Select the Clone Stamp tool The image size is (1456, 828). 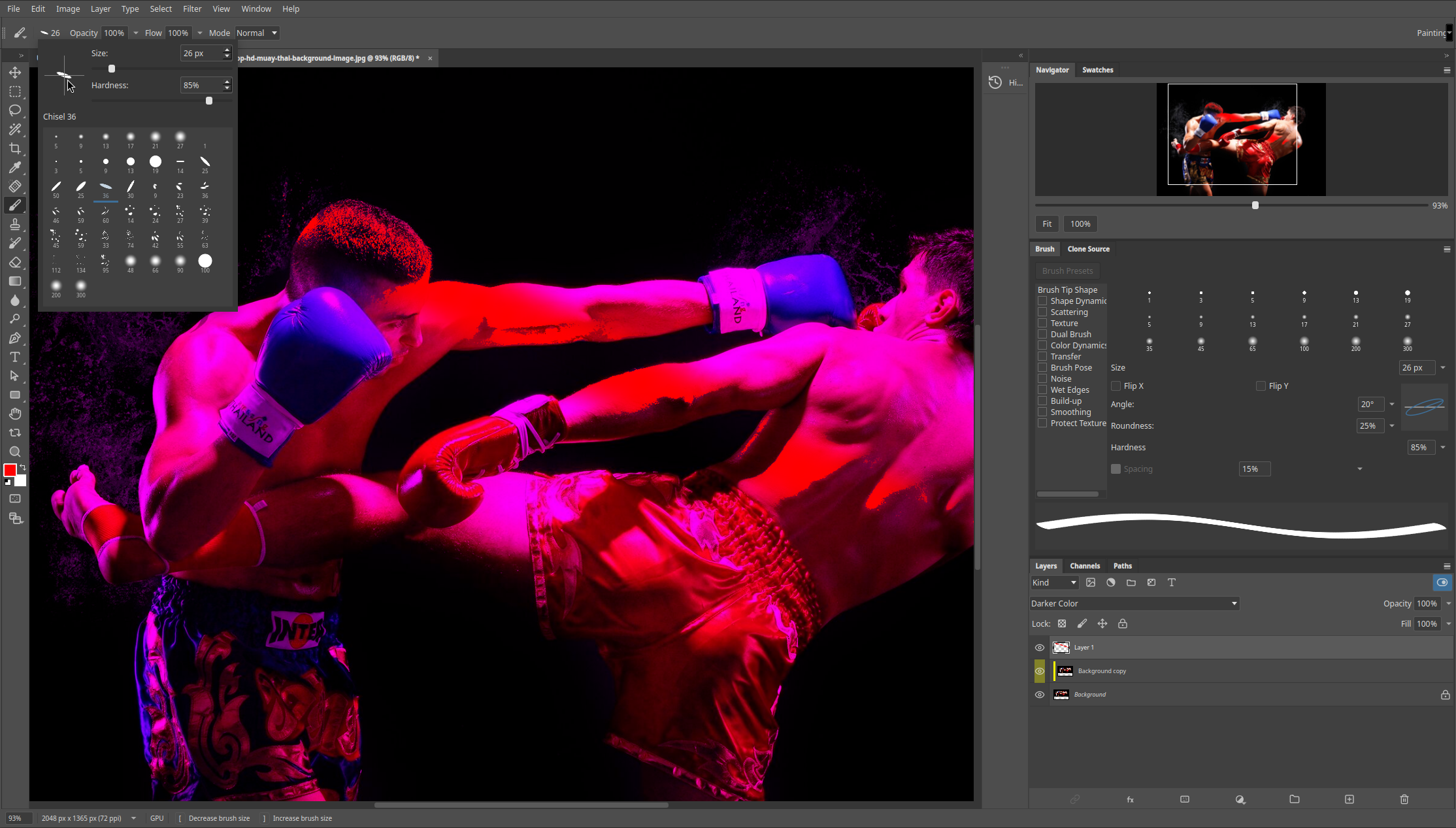pos(15,224)
